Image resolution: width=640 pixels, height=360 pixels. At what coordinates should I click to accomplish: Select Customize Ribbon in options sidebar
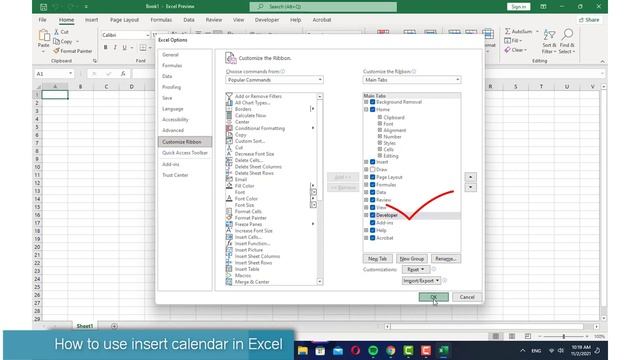[185, 142]
